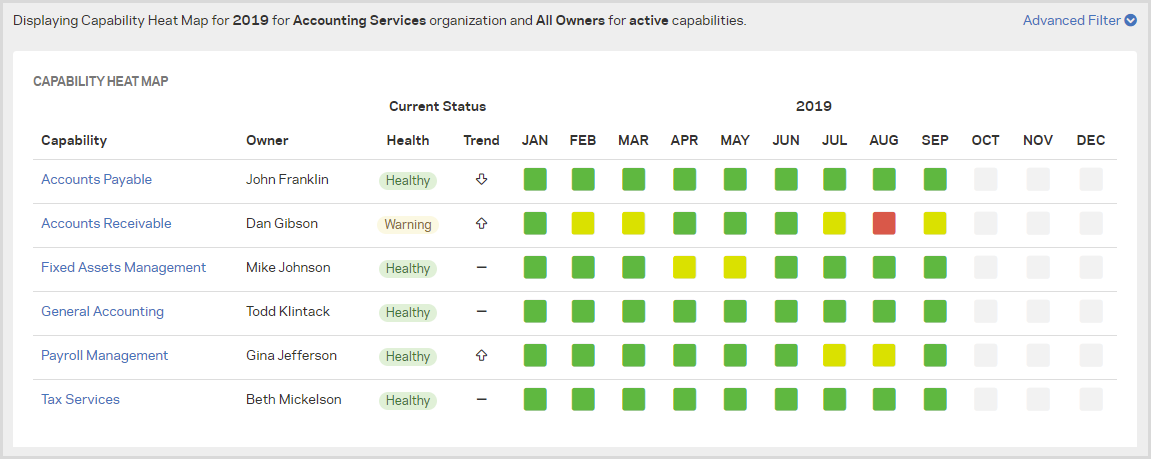1151x459 pixels.
Task: Click the Capability column header
Action: click(x=74, y=141)
